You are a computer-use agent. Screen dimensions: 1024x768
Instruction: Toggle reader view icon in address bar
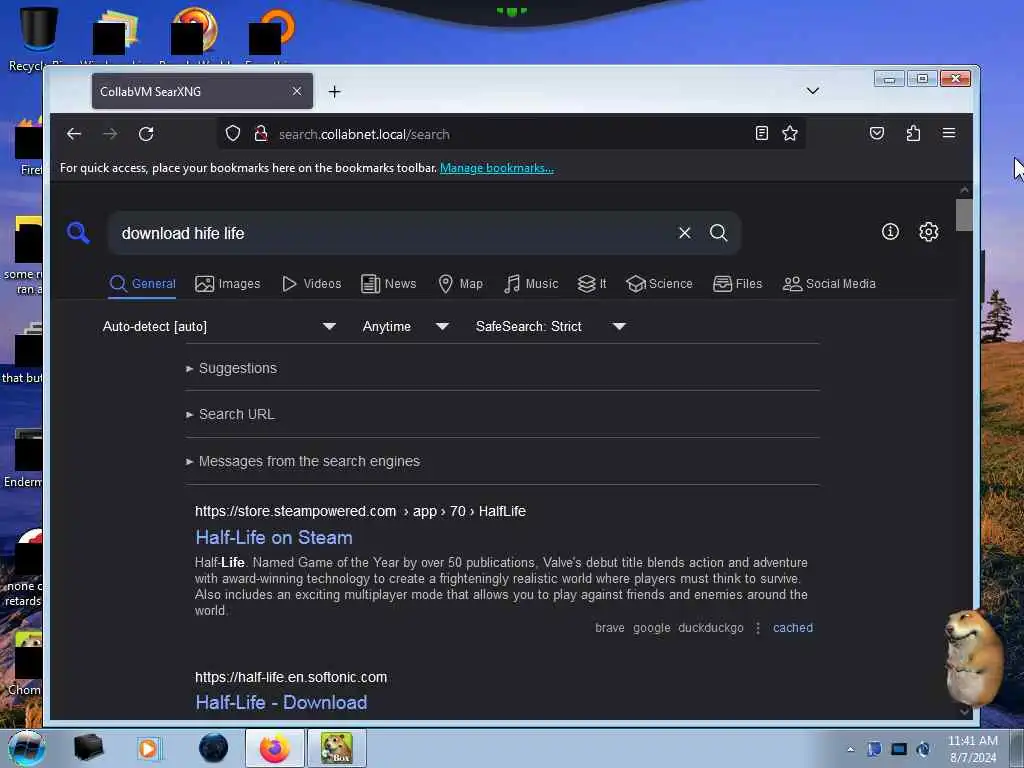[761, 134]
